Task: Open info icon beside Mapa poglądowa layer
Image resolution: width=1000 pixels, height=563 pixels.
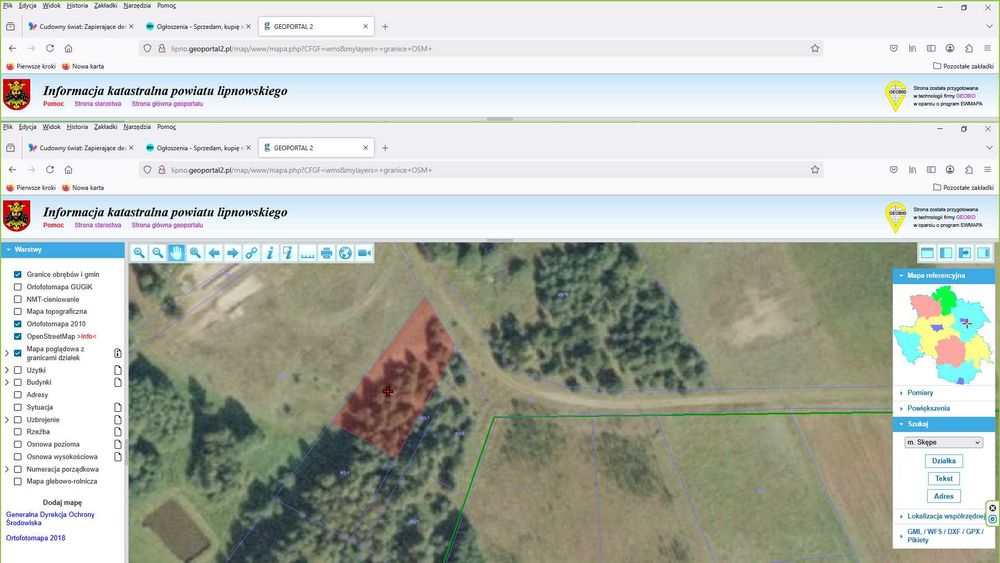Action: point(117,353)
